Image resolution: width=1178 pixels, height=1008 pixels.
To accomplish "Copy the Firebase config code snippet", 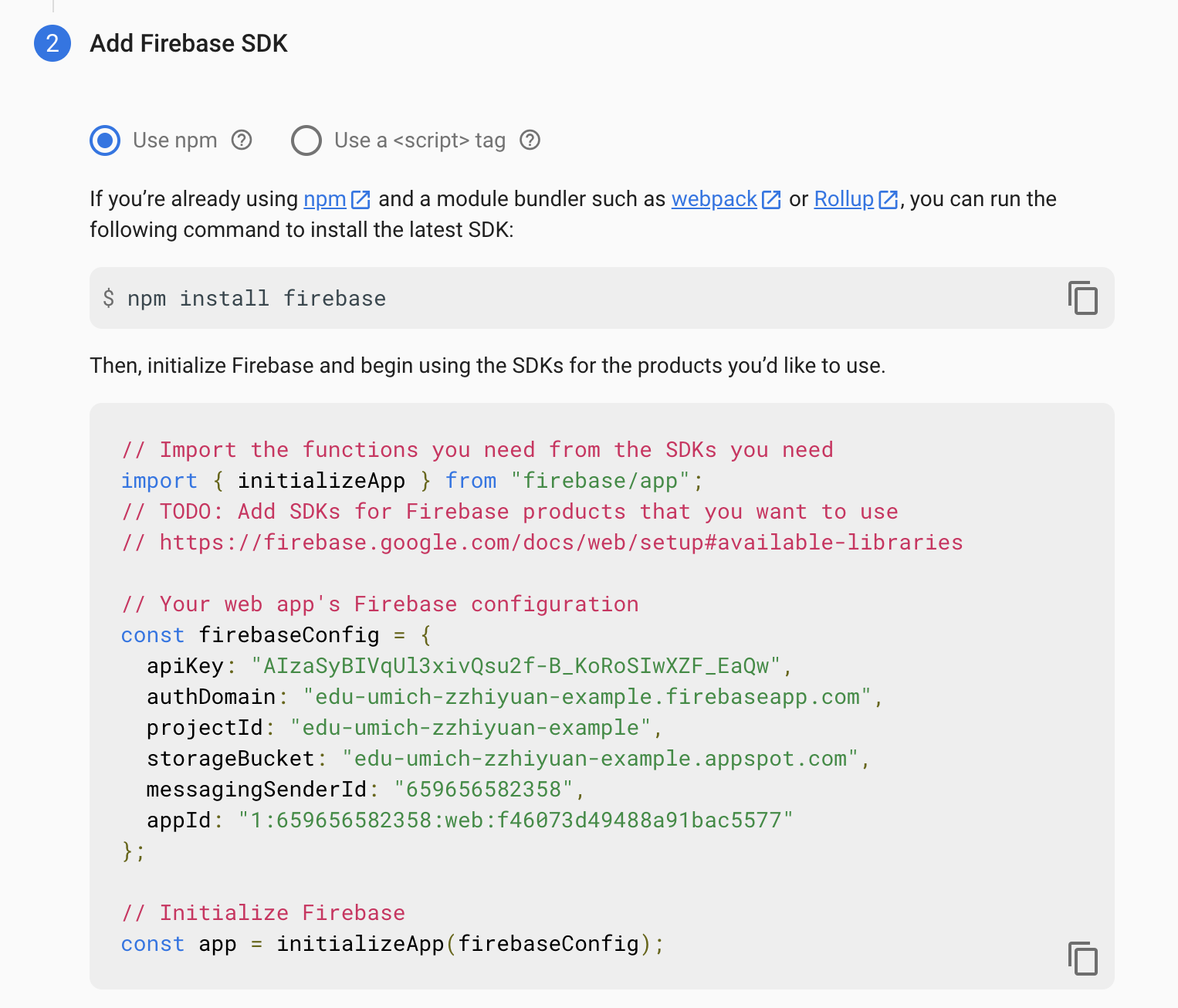I will click(x=1082, y=959).
